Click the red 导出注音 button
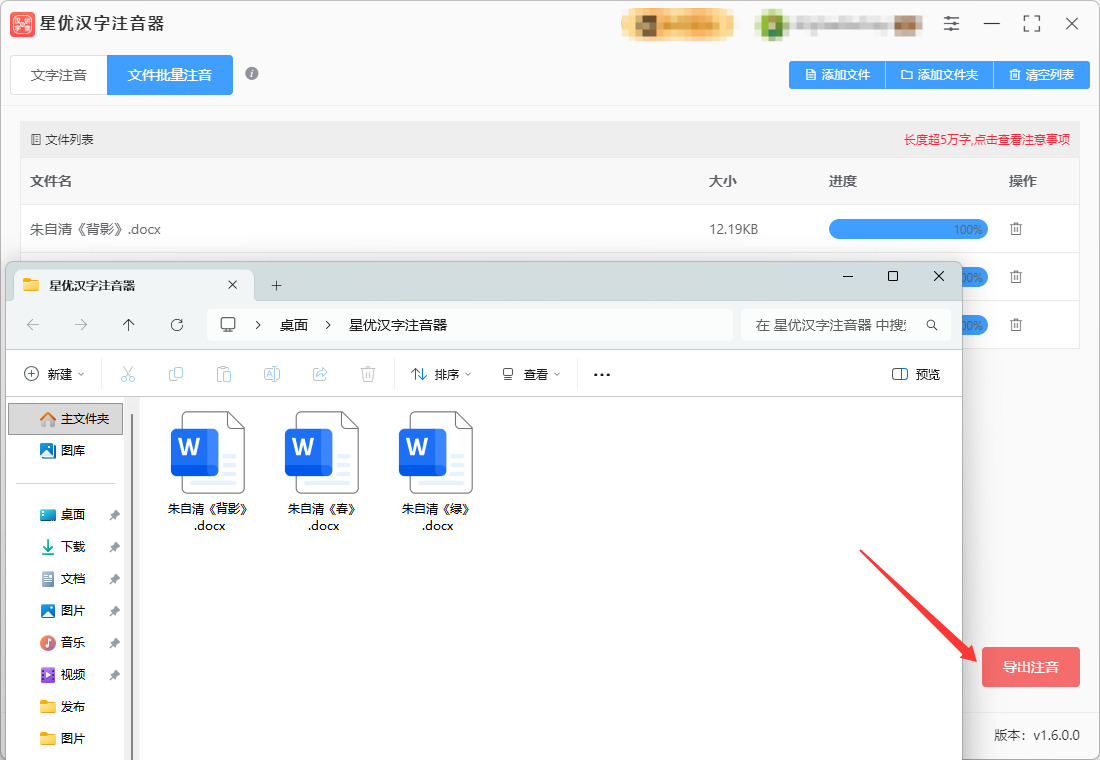Screen dimensions: 1100x760 pos(1031,667)
